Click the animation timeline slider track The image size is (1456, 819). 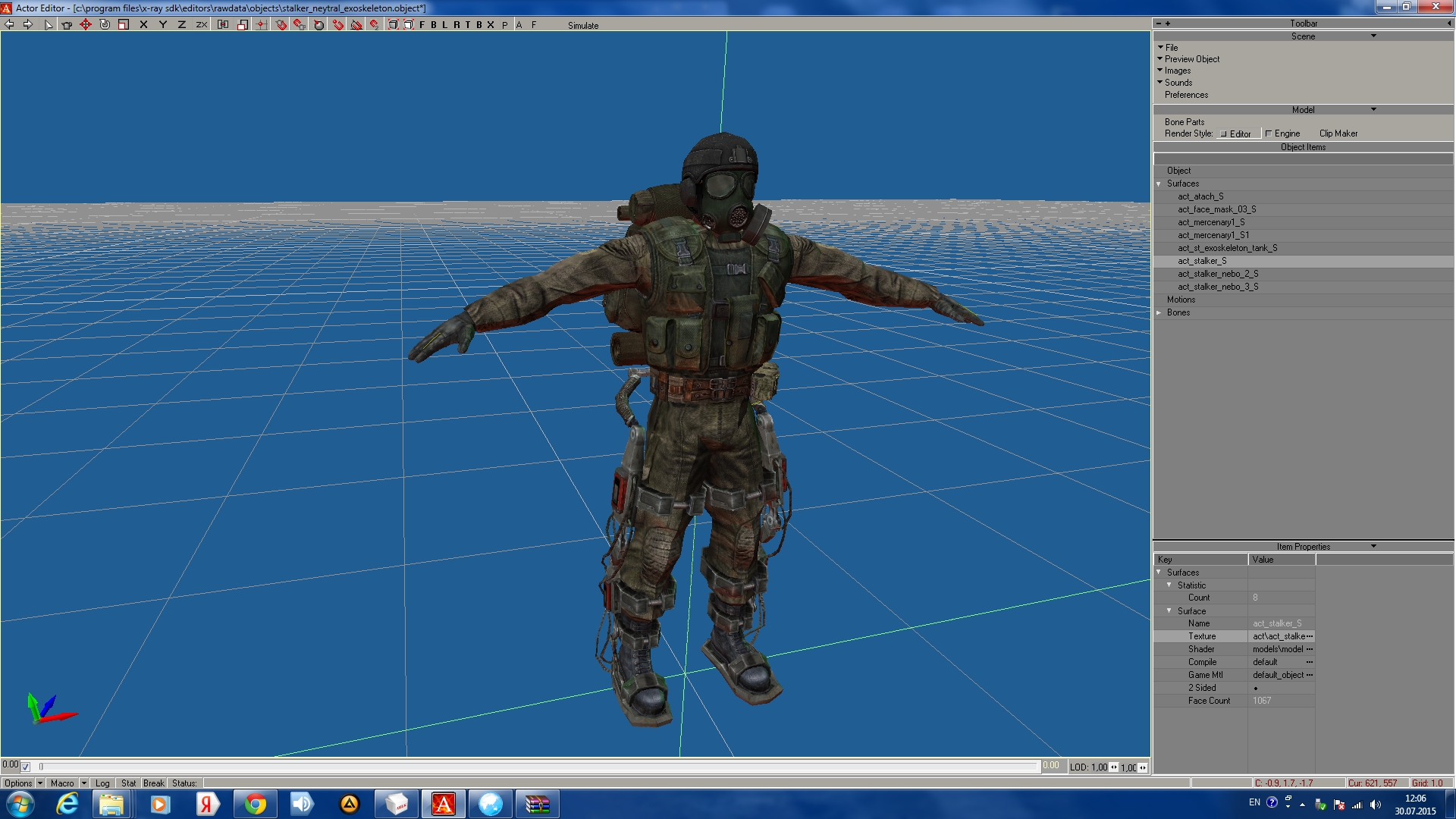(x=531, y=767)
